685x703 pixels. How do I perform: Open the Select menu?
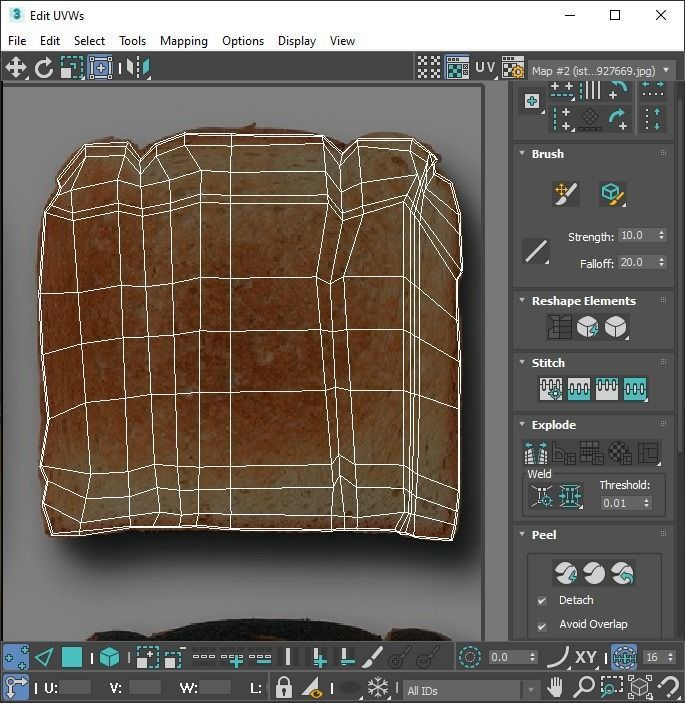coord(89,41)
